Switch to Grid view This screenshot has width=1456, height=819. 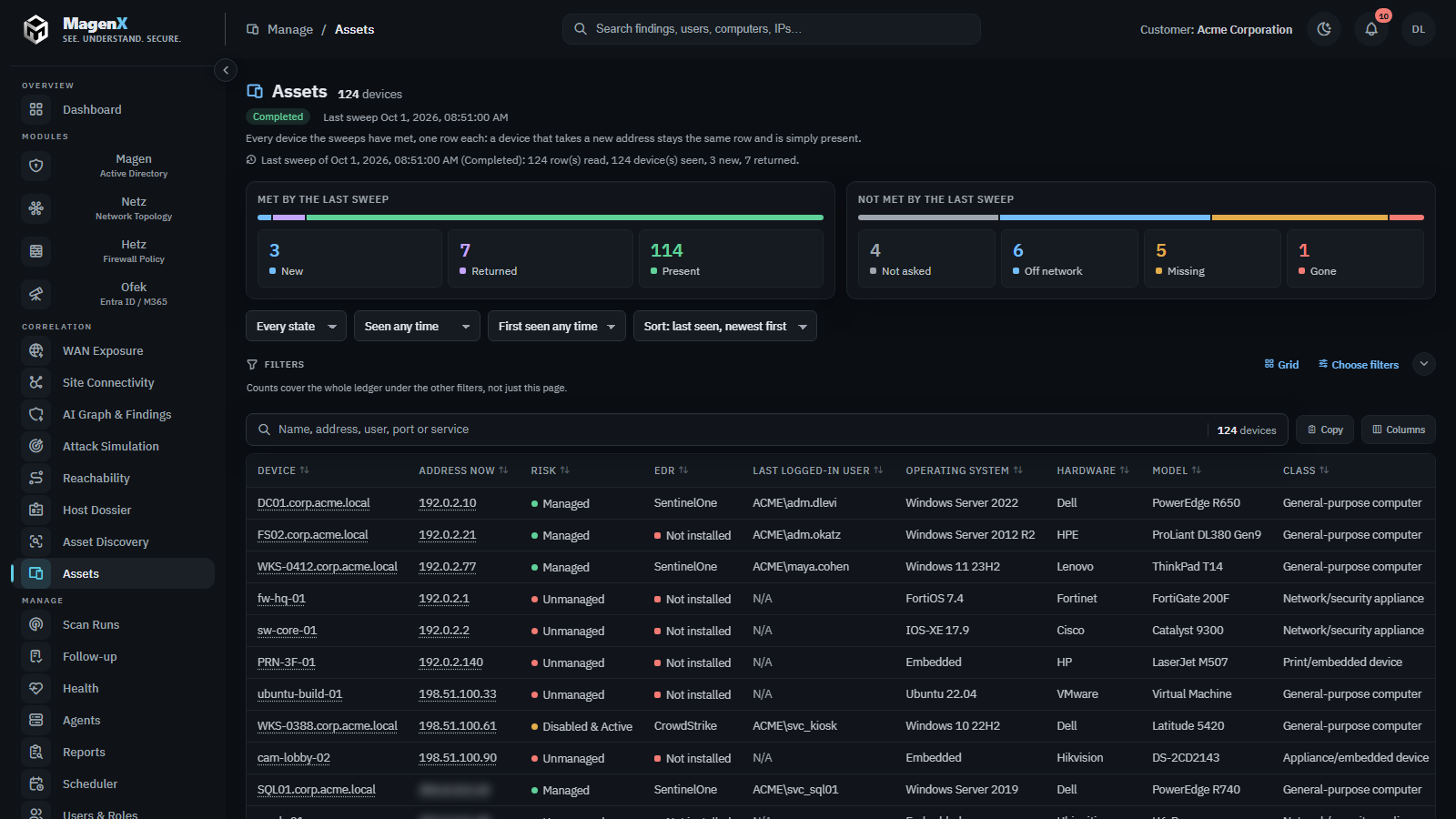[x=1281, y=364]
